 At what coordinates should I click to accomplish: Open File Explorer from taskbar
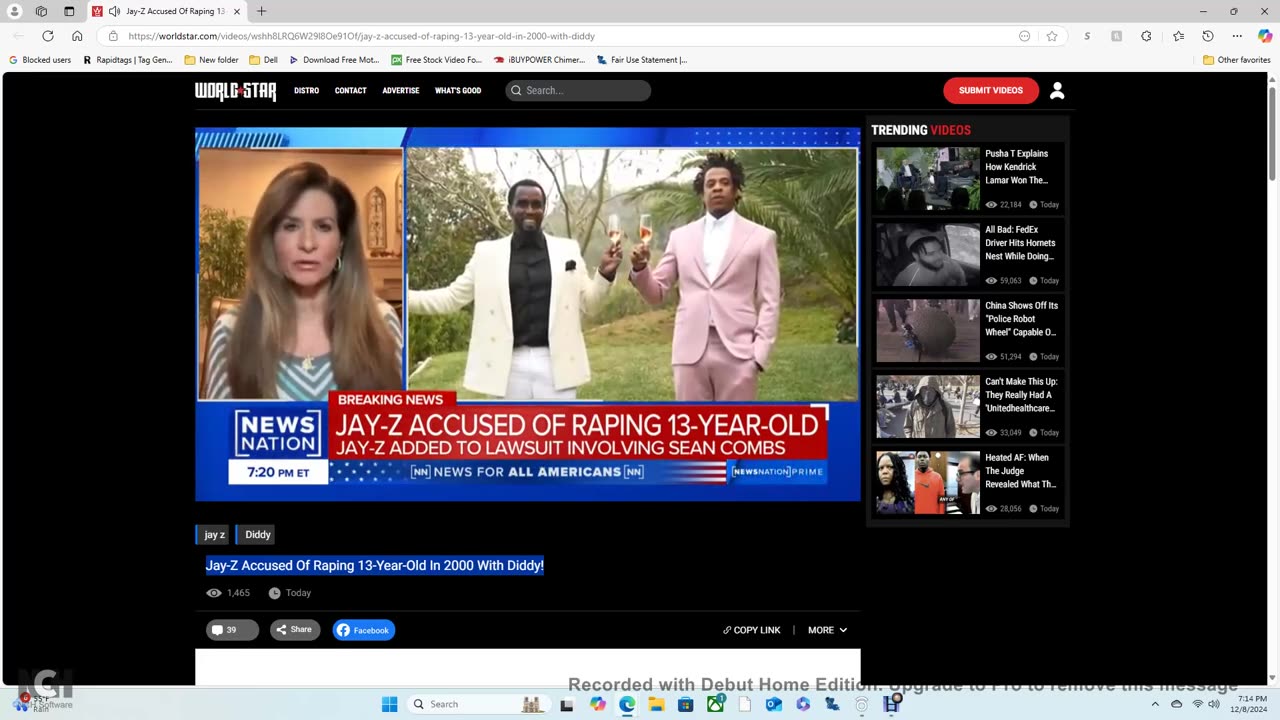coord(656,704)
